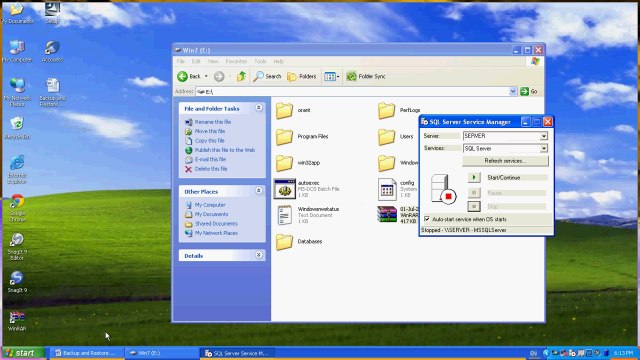Launch Google Chrome from desktop

point(17,208)
